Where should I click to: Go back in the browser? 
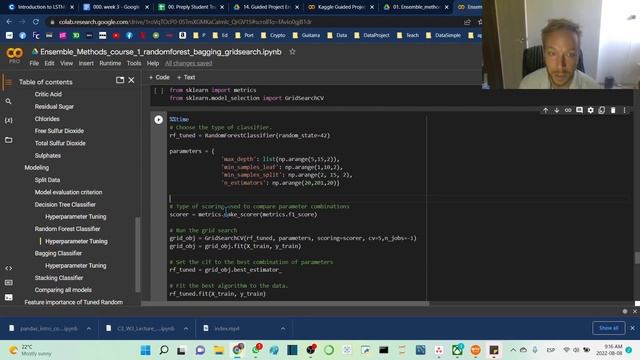pos(9,22)
